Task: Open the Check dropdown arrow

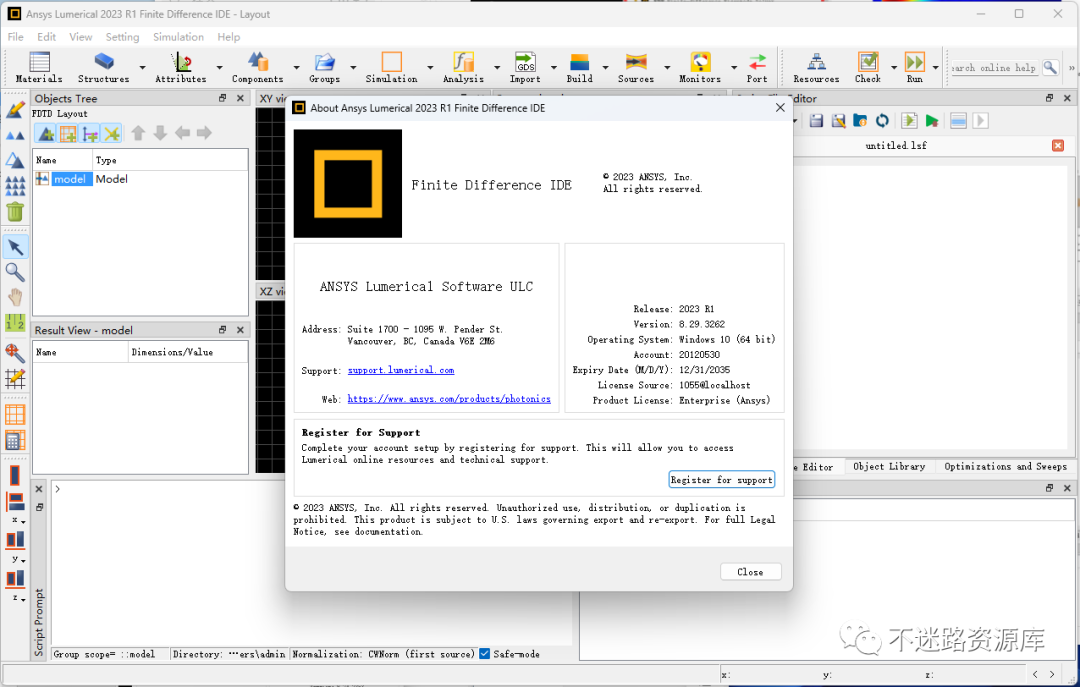Action: pyautogui.click(x=894, y=68)
